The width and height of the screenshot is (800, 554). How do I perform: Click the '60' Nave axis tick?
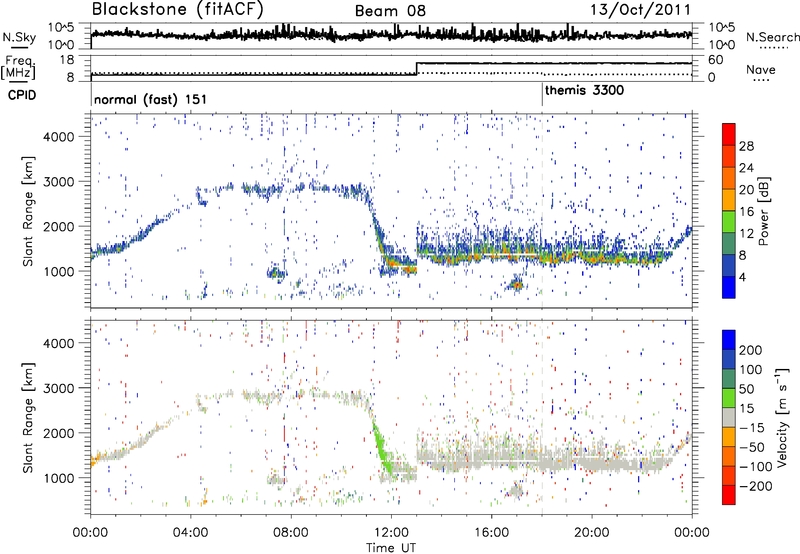pos(715,60)
